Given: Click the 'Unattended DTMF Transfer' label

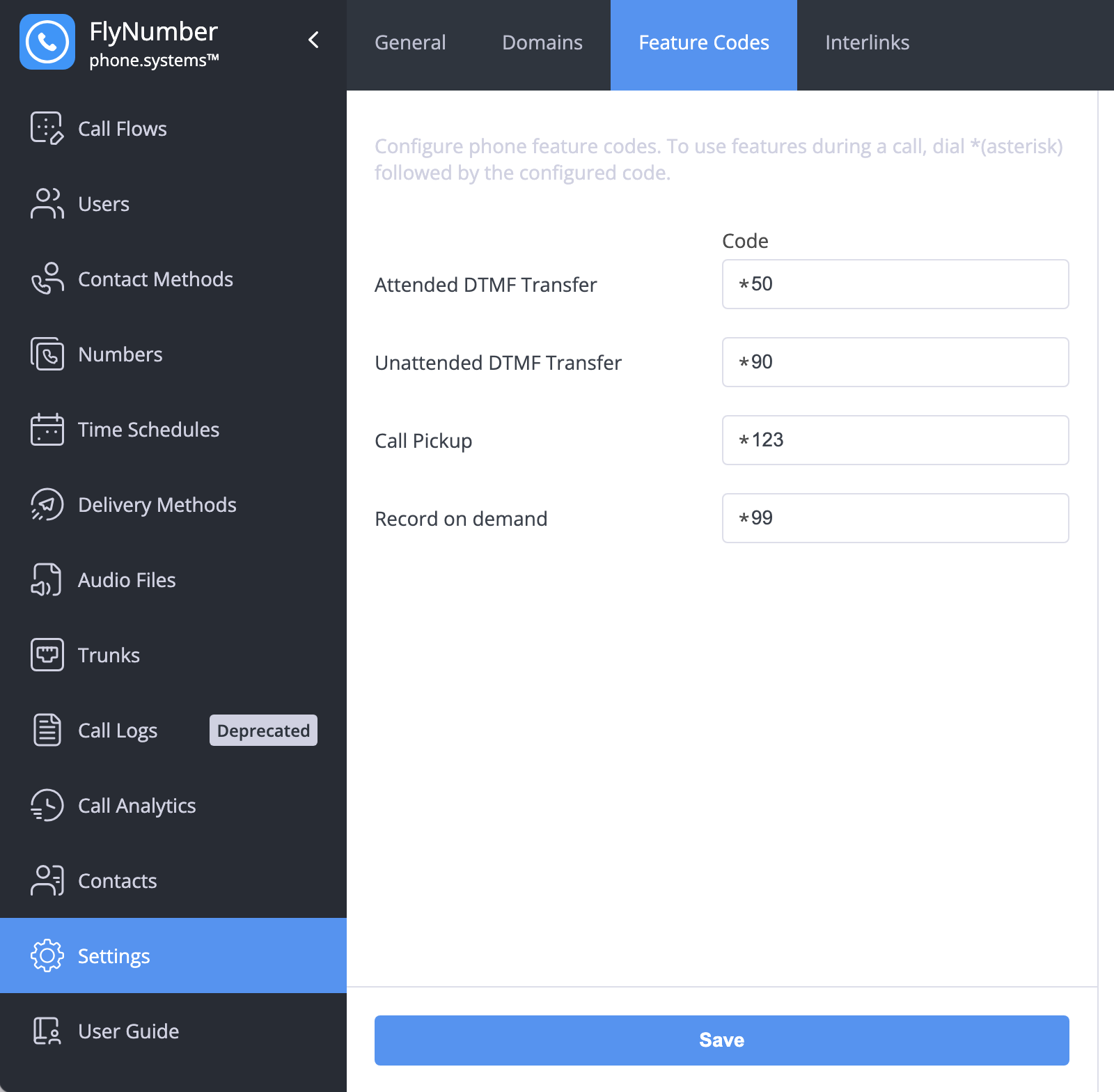Looking at the screenshot, I should 499,363.
